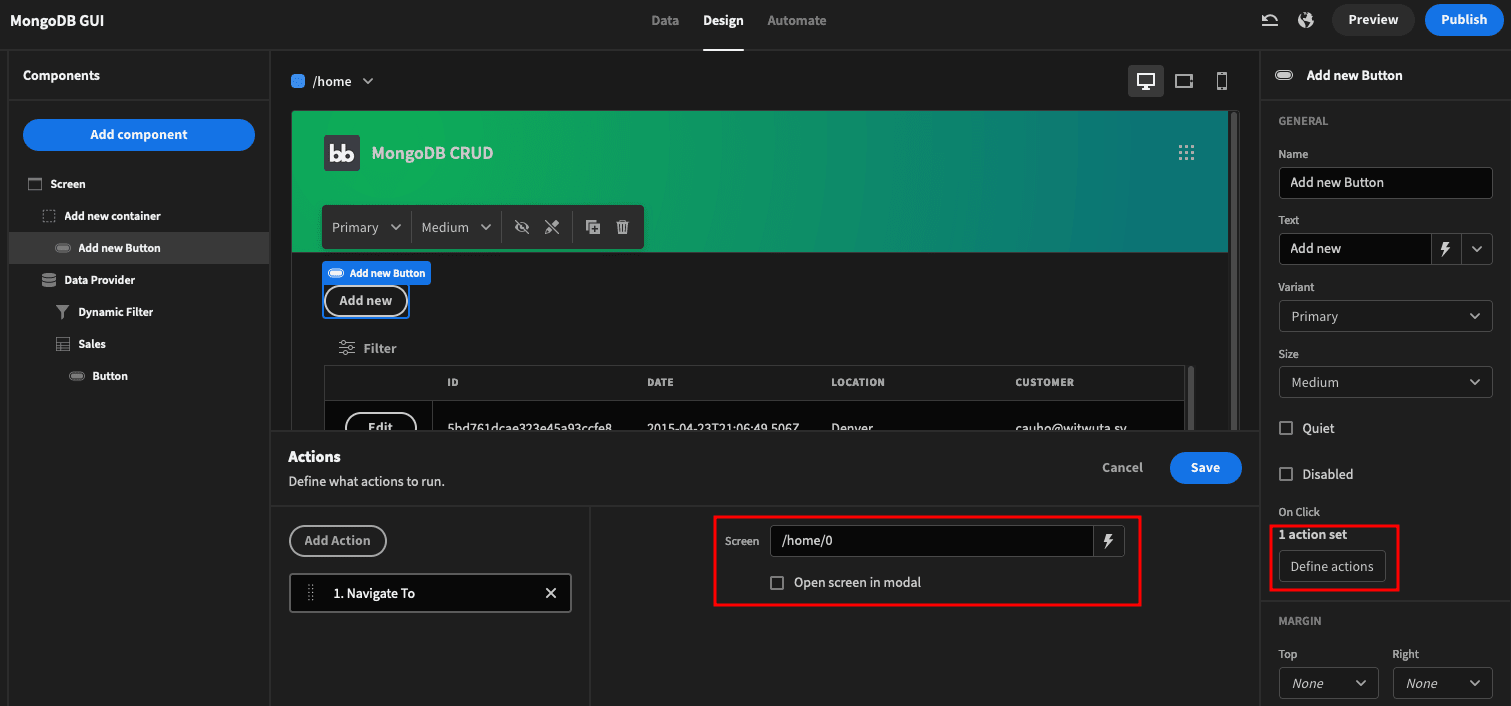Expand the Text field options chevron
1511x706 pixels.
[1477, 249]
